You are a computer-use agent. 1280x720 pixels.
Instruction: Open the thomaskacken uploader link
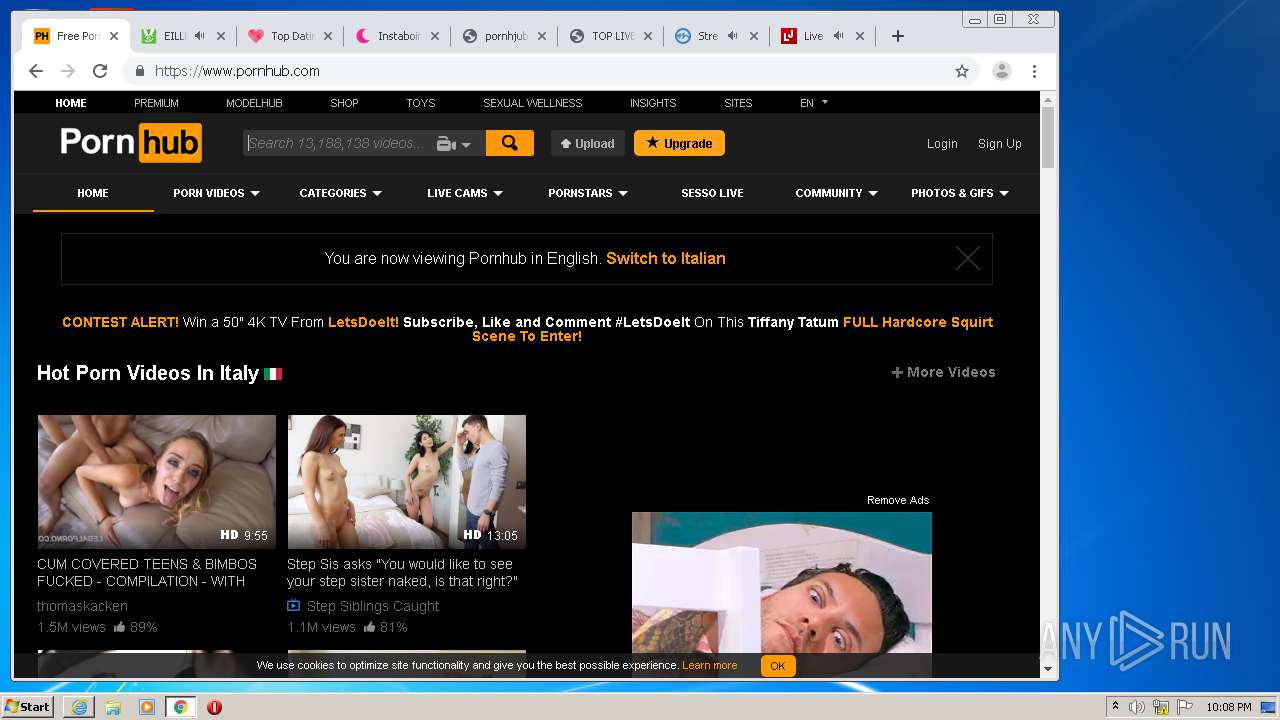pos(82,606)
